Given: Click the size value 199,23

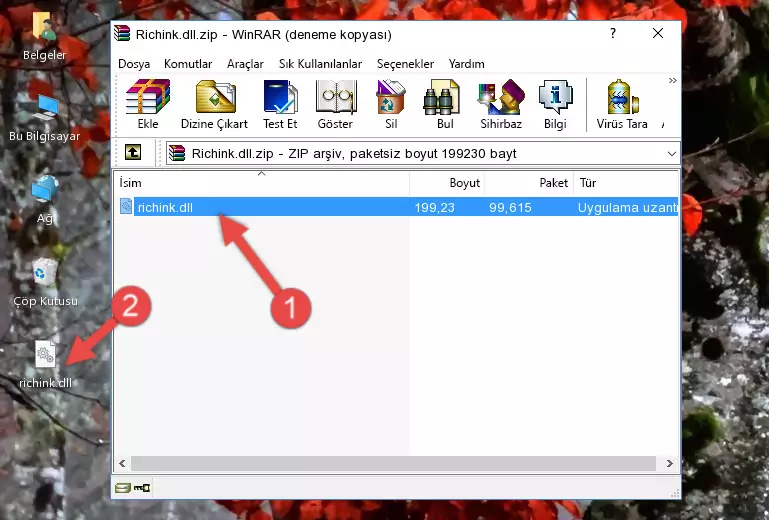Looking at the screenshot, I should tap(435, 208).
